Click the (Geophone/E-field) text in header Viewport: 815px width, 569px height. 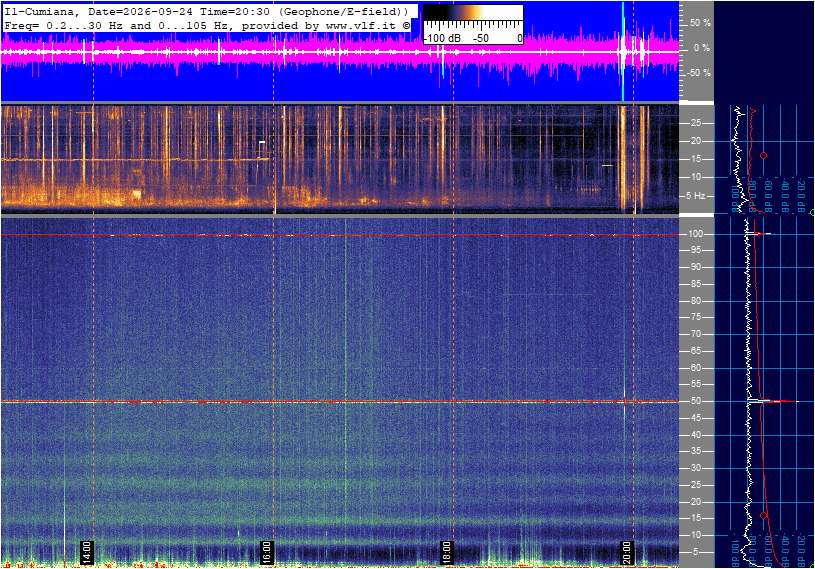[344, 11]
